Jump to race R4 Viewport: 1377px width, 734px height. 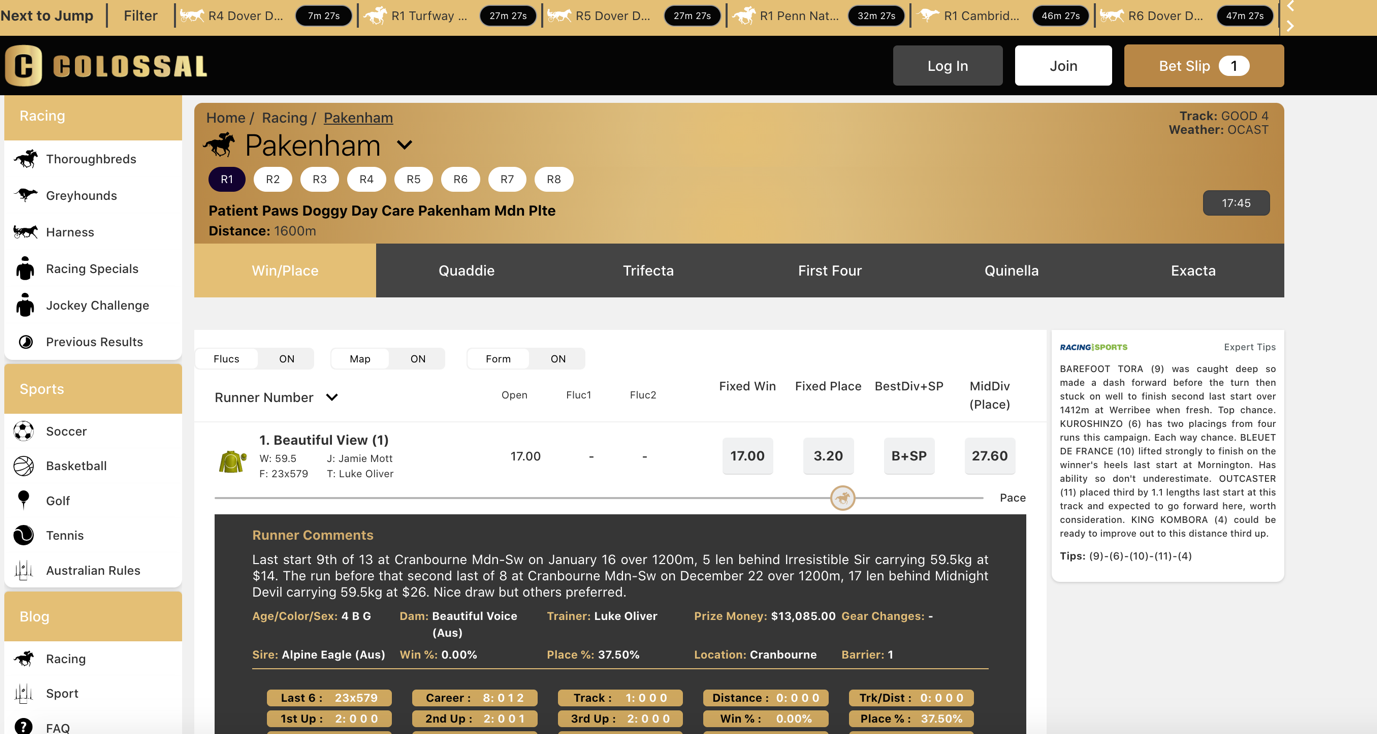coord(367,179)
